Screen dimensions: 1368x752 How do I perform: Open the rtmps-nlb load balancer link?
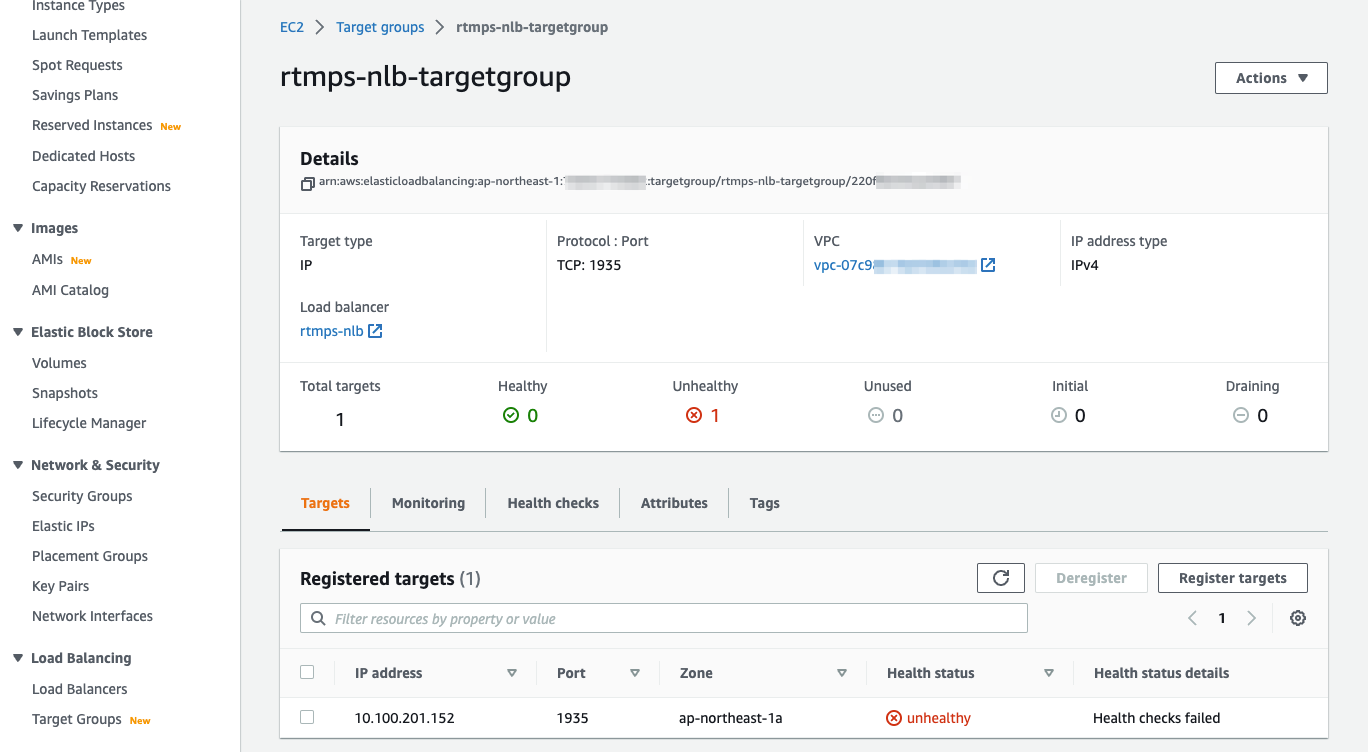coord(331,331)
